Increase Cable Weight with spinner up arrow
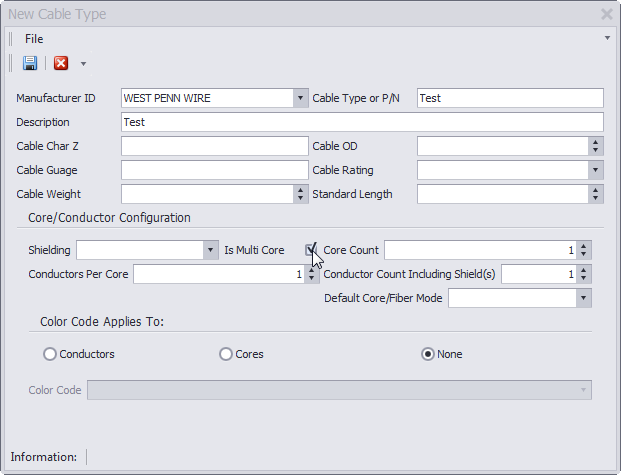621x475 pixels. 300,190
